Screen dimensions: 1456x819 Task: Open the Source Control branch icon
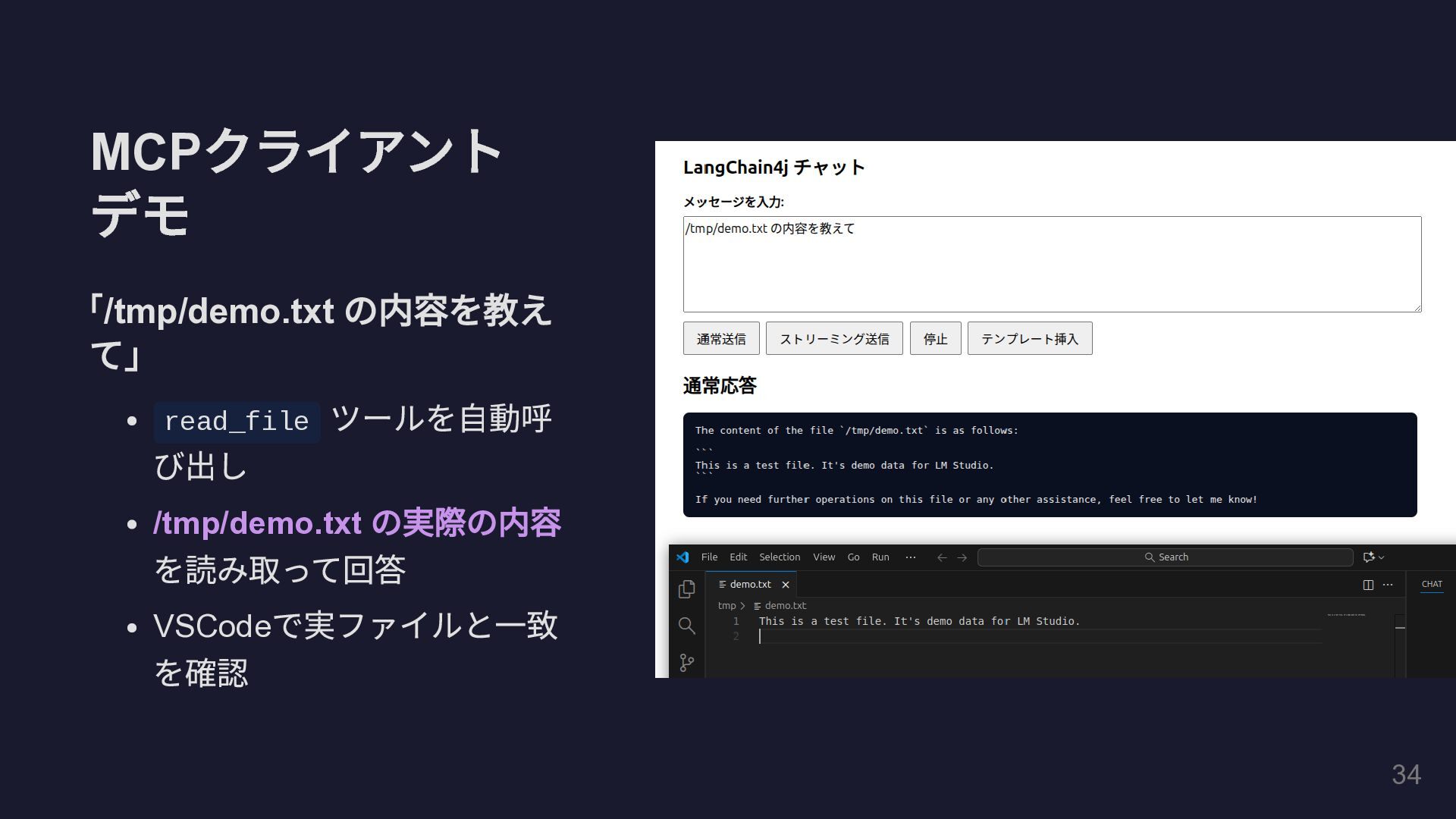pyautogui.click(x=686, y=662)
